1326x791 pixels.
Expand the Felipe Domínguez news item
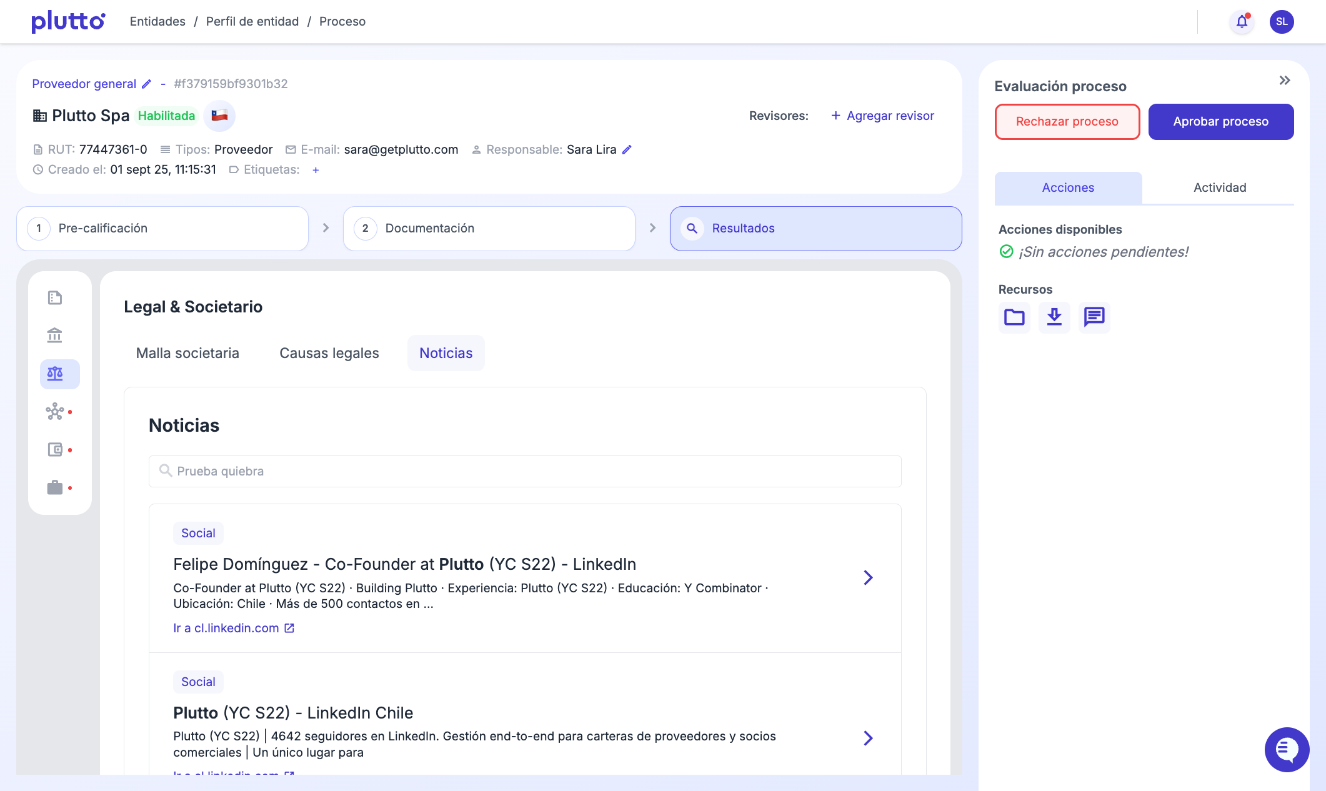[x=868, y=578]
